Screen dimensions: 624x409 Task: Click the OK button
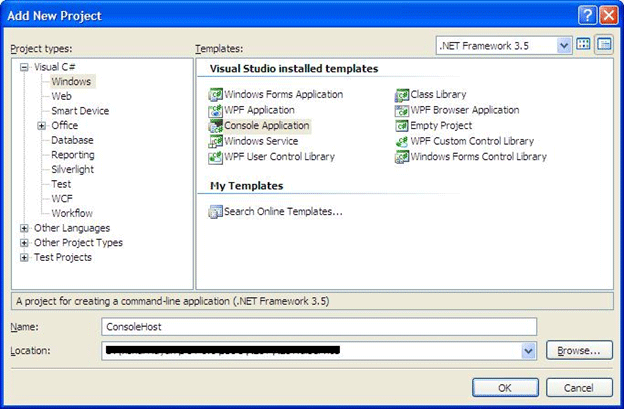pos(505,388)
